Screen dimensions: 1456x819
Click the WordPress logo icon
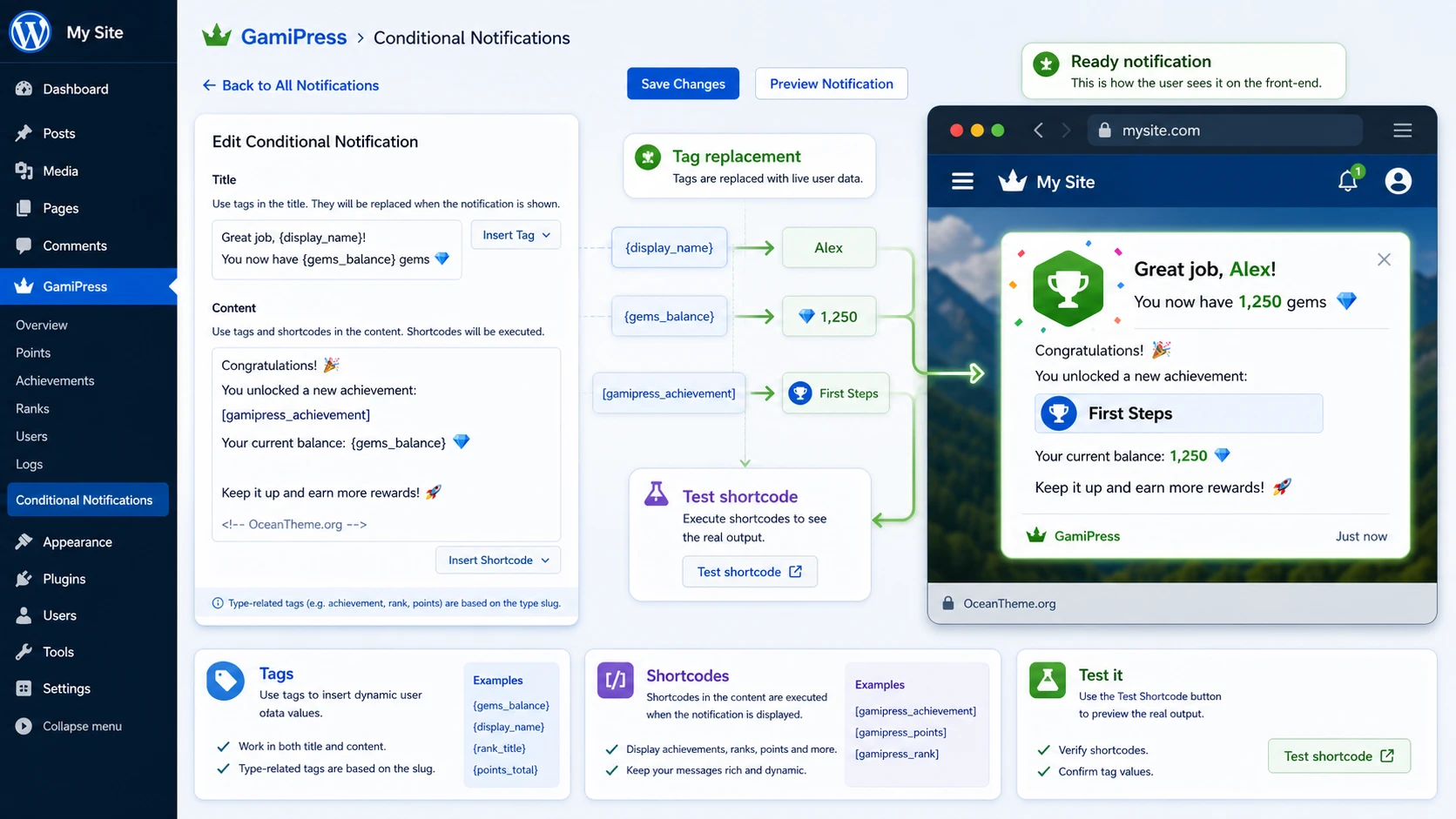coord(30,32)
